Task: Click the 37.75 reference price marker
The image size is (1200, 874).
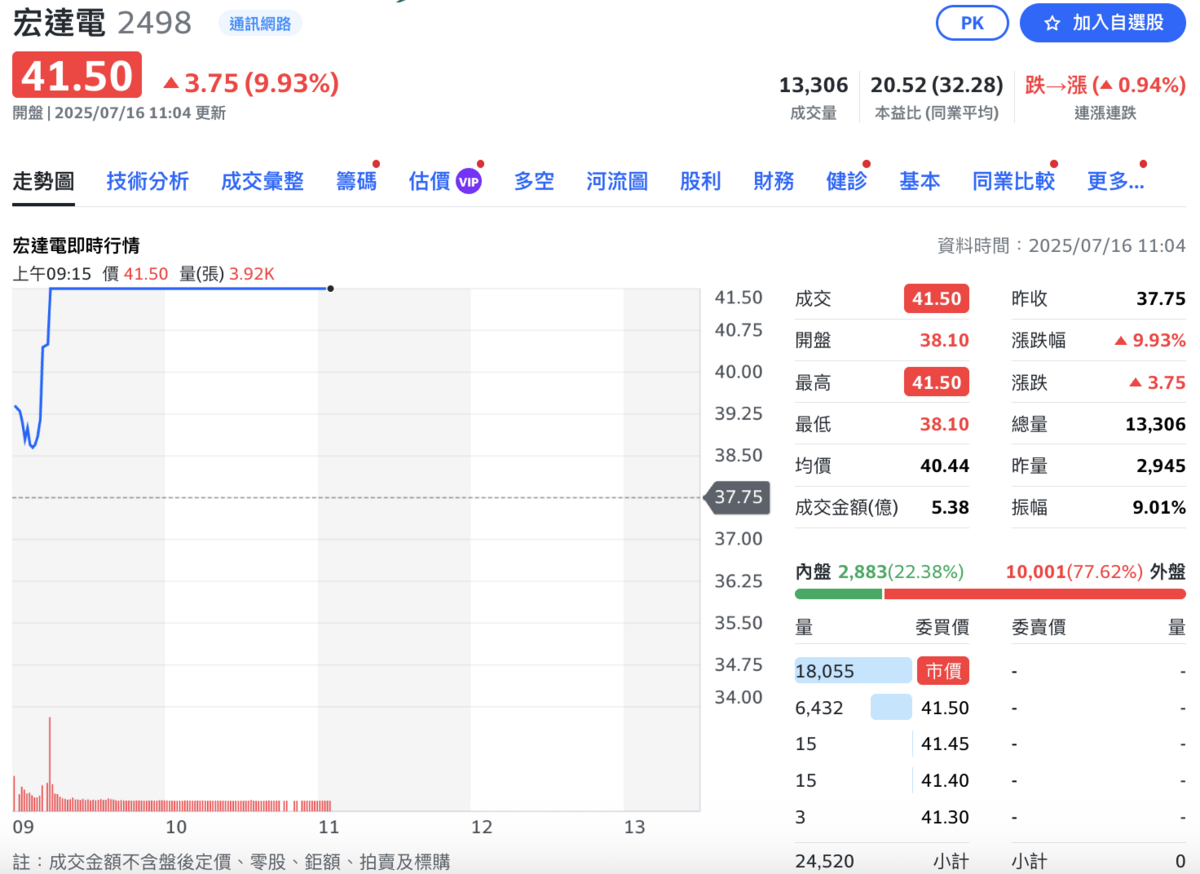Action: (738, 497)
